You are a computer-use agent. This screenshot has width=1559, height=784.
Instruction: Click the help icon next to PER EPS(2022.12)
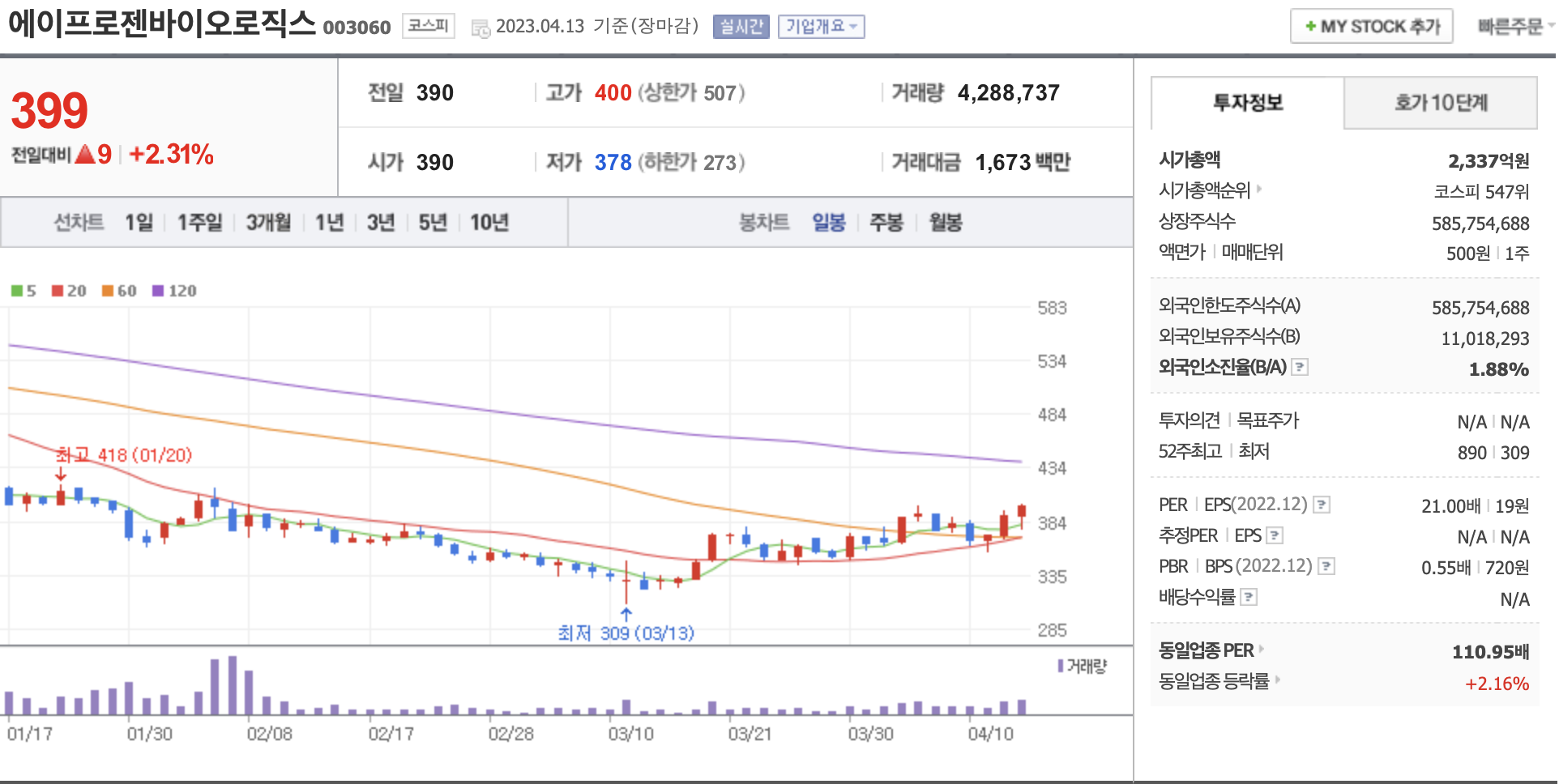point(1322,505)
